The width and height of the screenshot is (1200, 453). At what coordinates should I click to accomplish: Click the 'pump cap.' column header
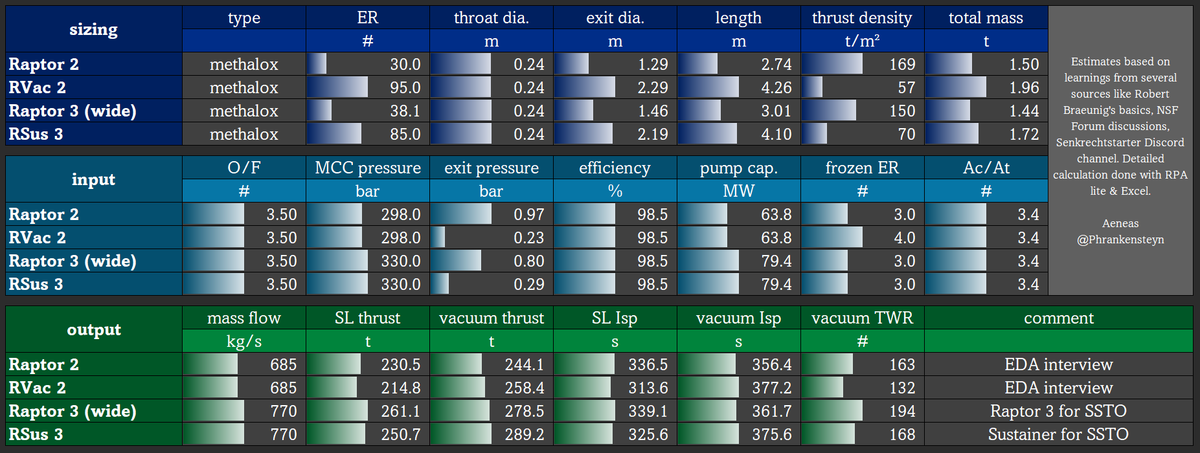(x=738, y=167)
